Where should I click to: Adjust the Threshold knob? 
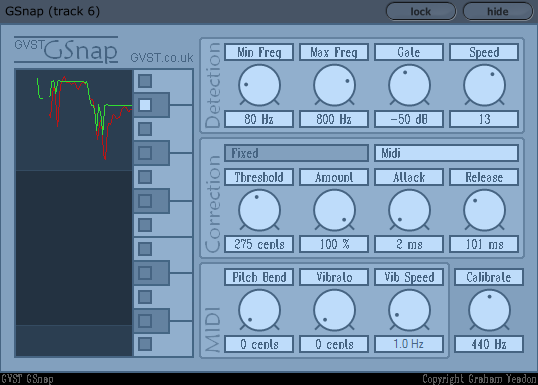click(259, 210)
